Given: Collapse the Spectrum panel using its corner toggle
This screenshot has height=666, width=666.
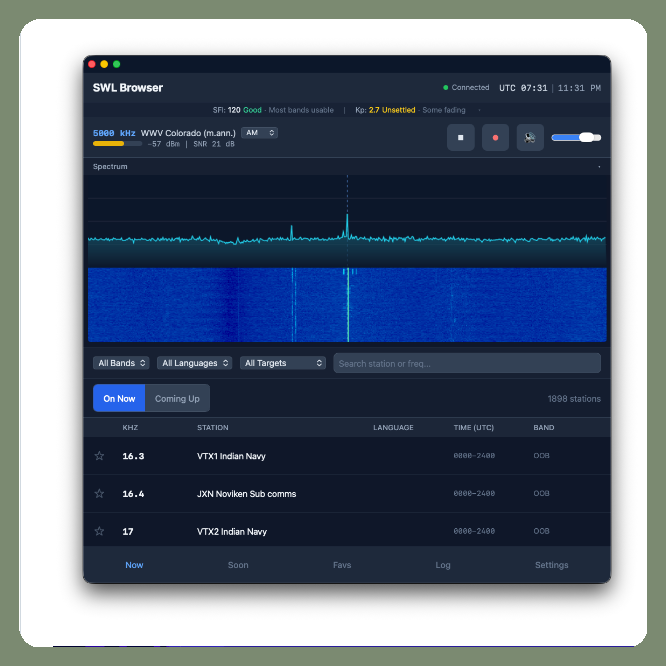Looking at the screenshot, I should pyautogui.click(x=599, y=166).
